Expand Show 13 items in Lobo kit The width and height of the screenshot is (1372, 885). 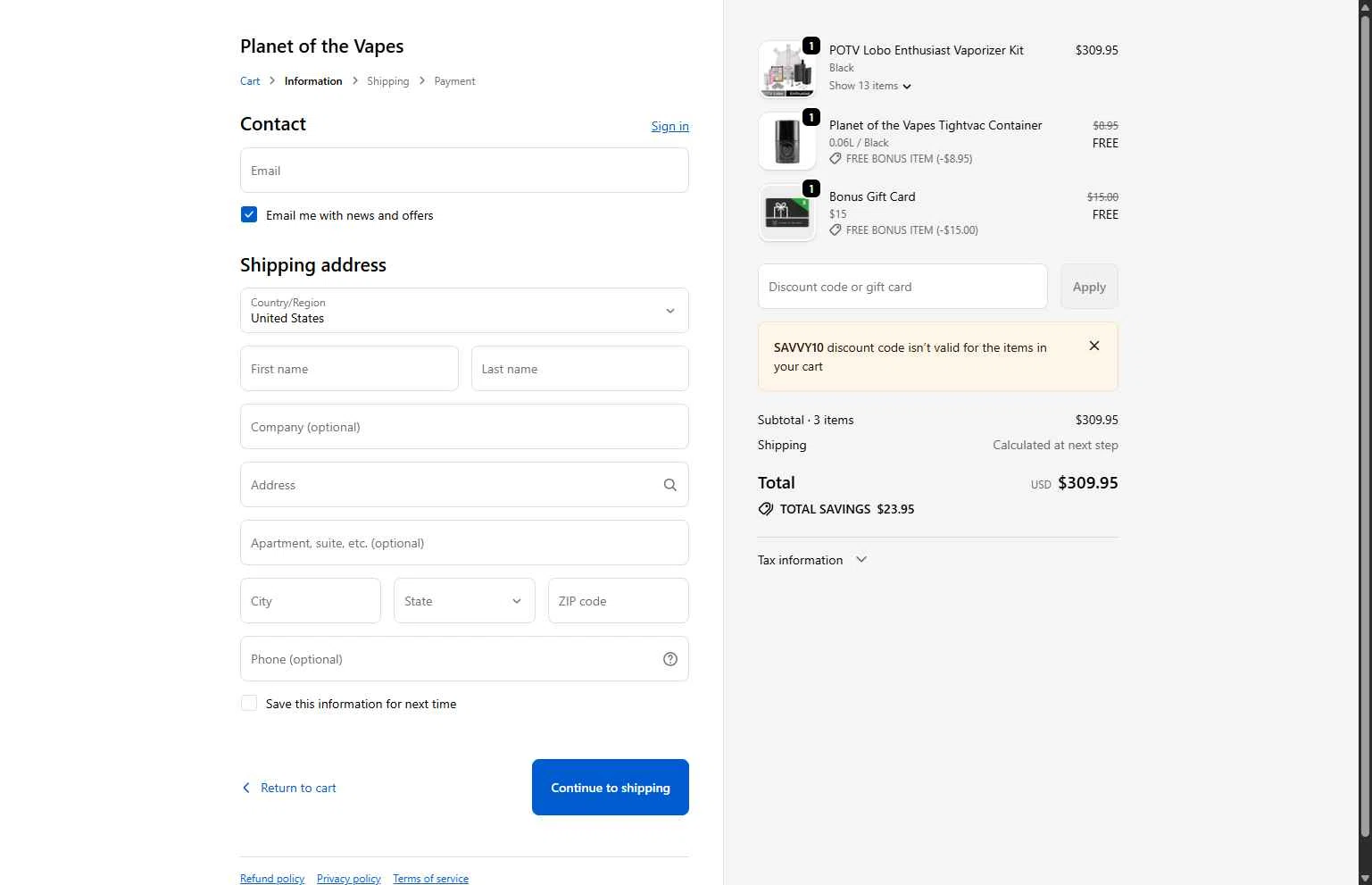click(x=870, y=86)
